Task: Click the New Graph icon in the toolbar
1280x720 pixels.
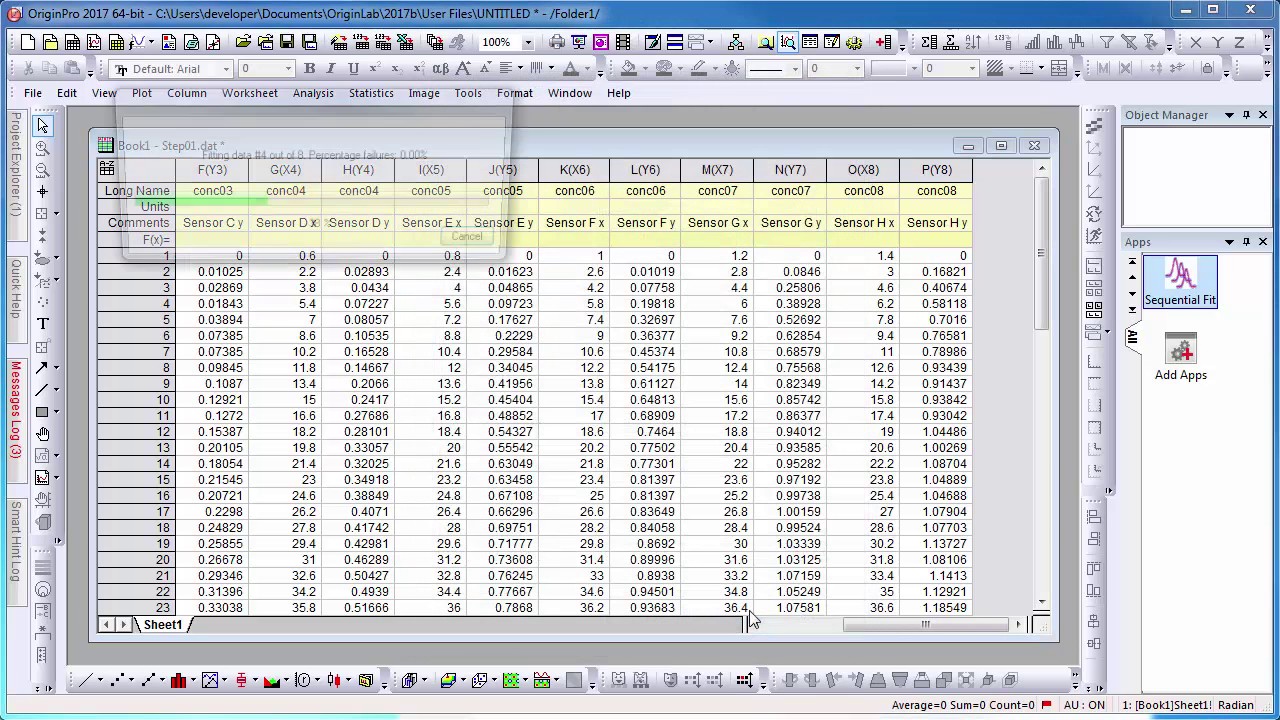Action: pos(94,42)
